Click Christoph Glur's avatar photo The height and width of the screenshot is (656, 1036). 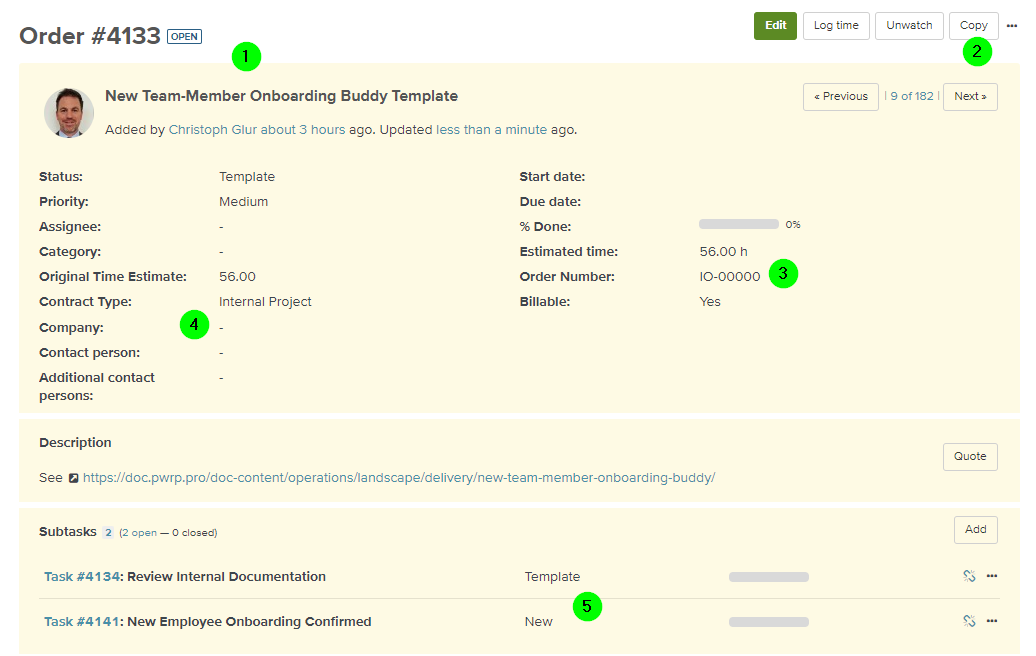(69, 113)
